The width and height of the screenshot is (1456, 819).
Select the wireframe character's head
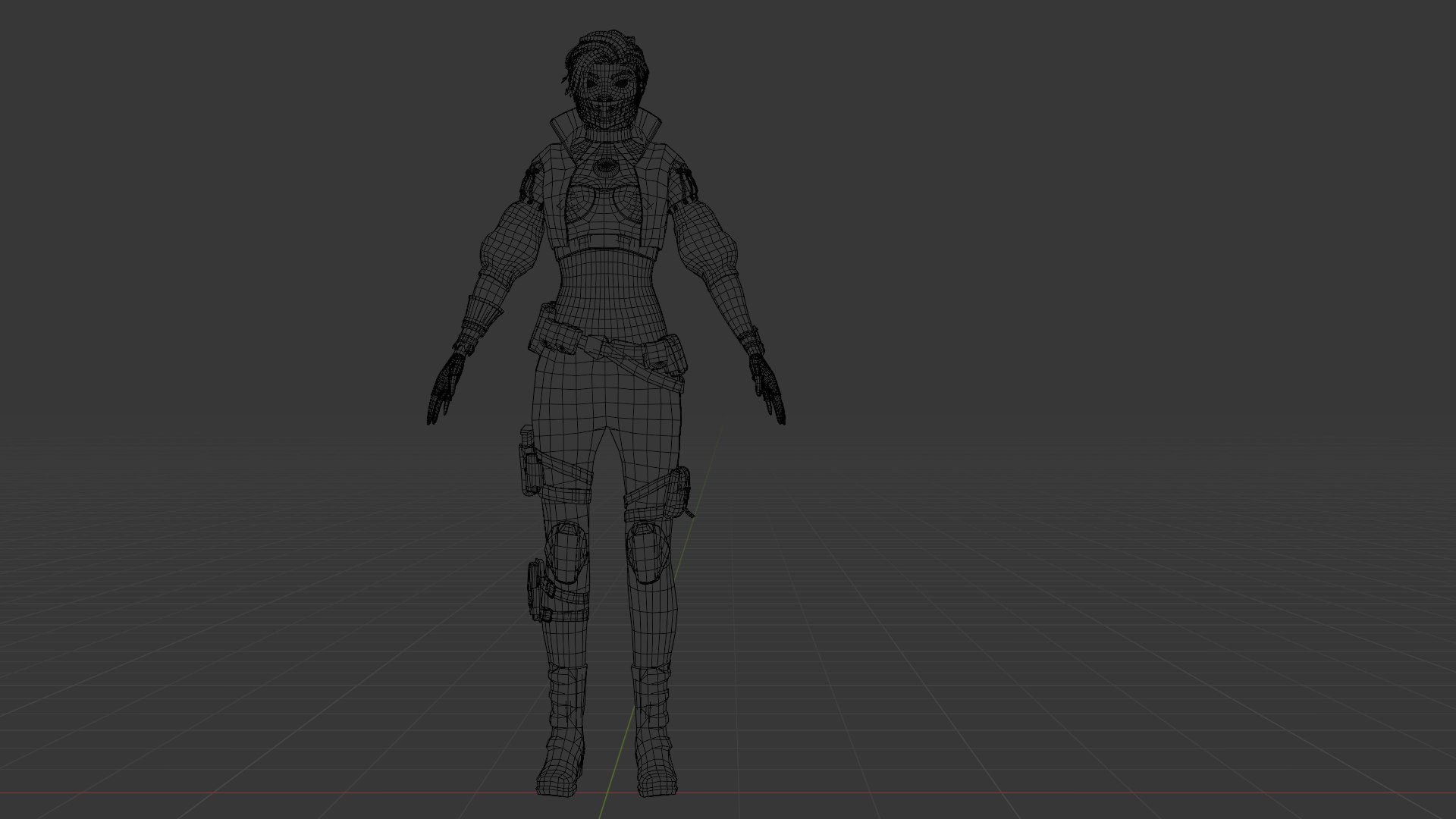[607, 81]
